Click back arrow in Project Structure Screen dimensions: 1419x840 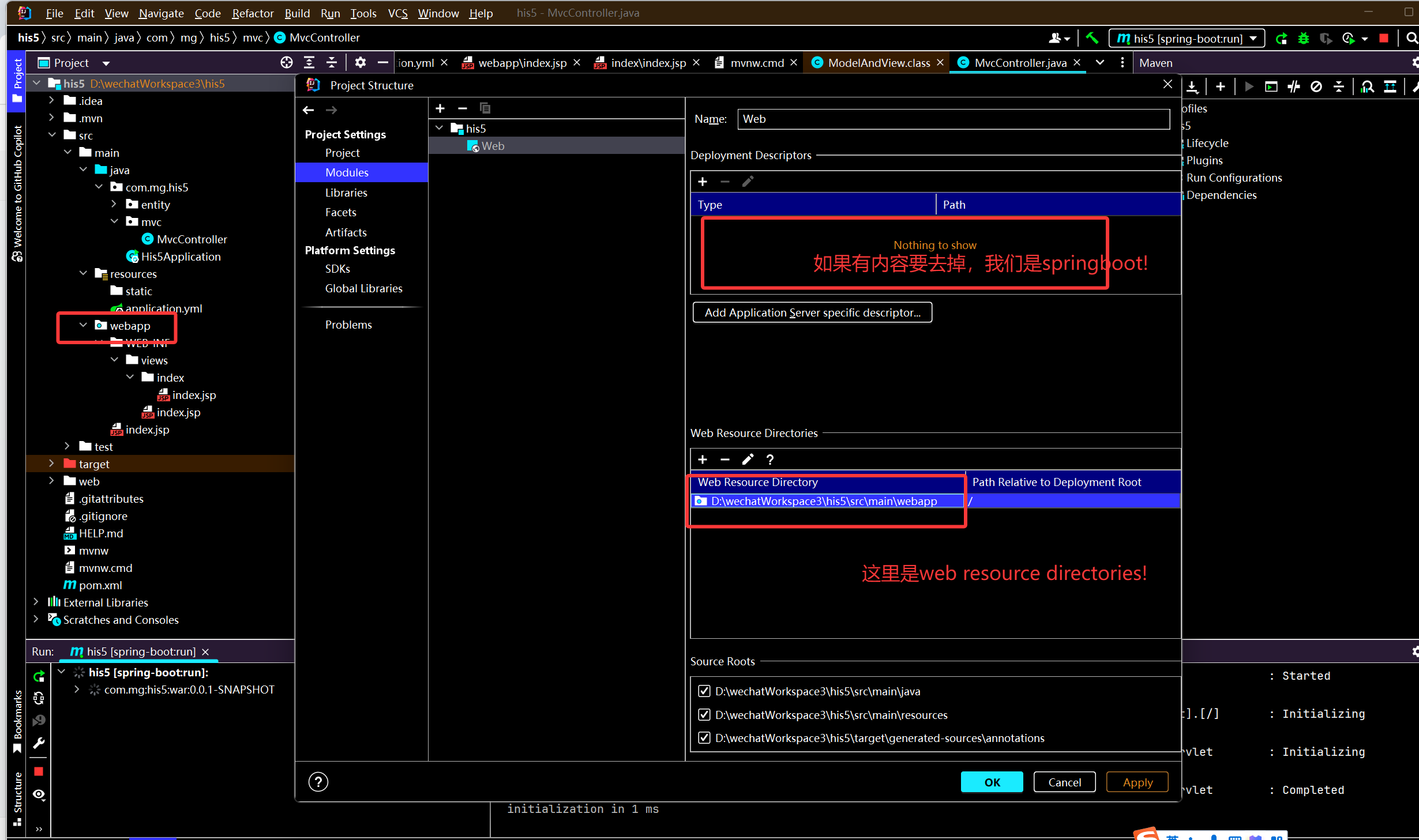pyautogui.click(x=309, y=110)
